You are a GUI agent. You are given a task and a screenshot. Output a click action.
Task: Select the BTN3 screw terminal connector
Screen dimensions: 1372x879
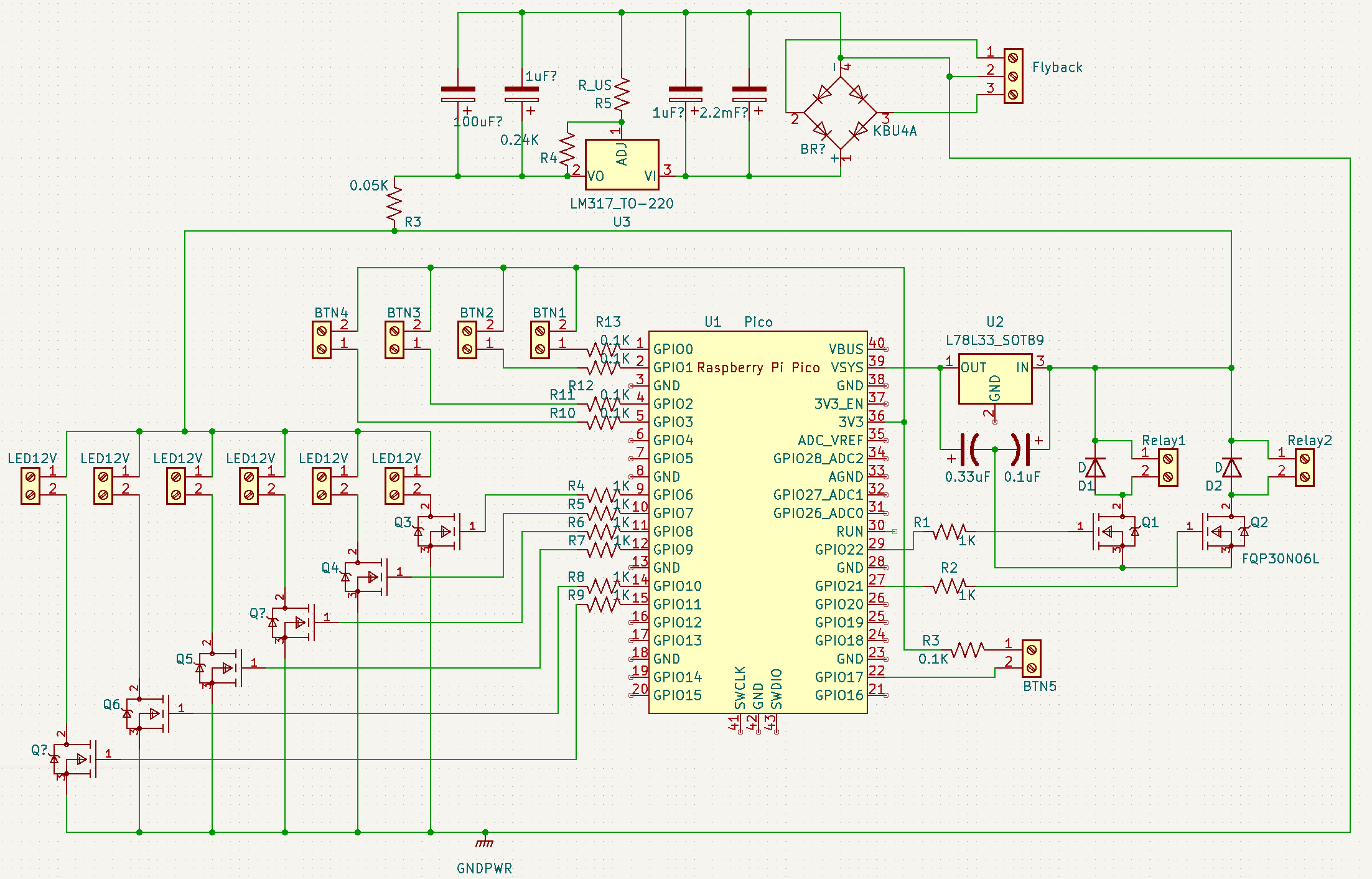394,340
